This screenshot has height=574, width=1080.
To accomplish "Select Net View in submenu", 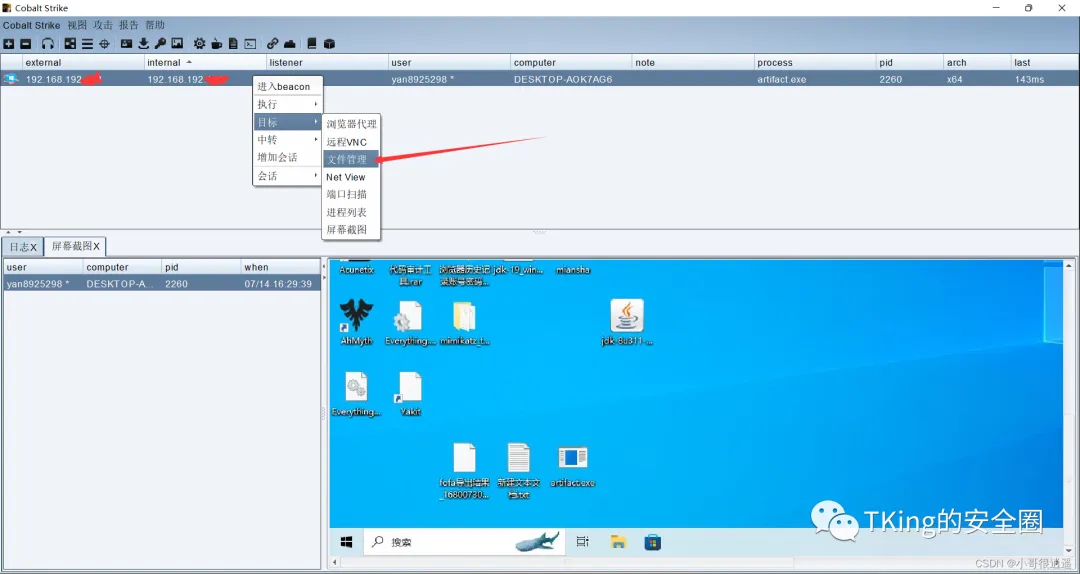I will point(351,177).
